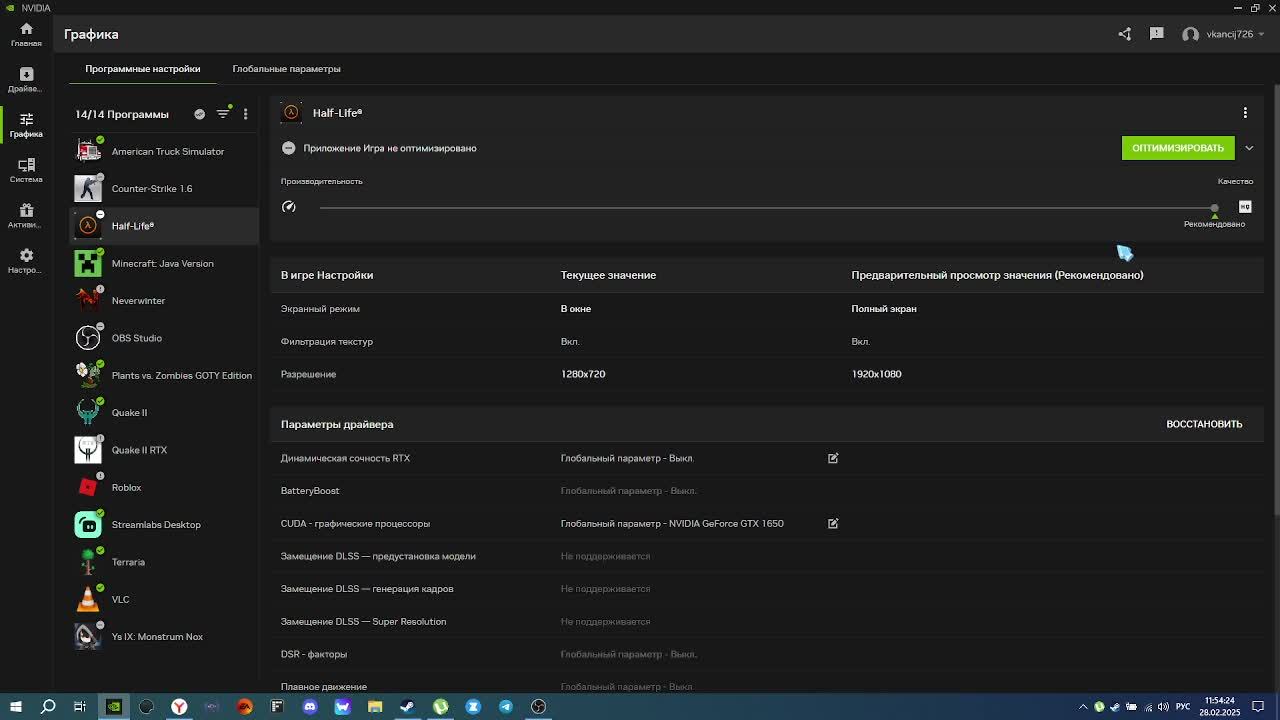The width and height of the screenshot is (1280, 720).
Task: Click the checkmark icon beside 14/14 Программы
Action: coord(200,114)
